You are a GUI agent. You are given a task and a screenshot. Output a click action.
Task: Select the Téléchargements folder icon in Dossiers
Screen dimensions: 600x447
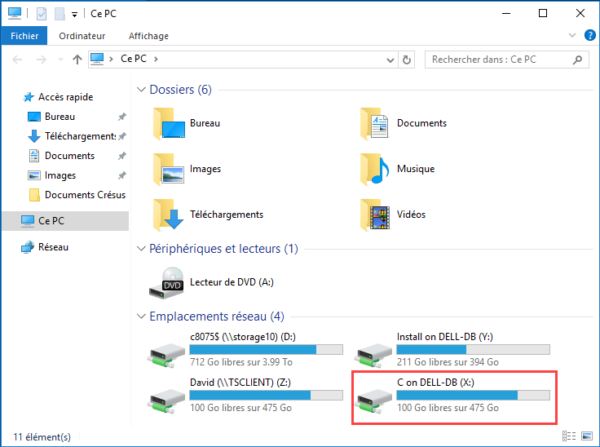[168, 215]
